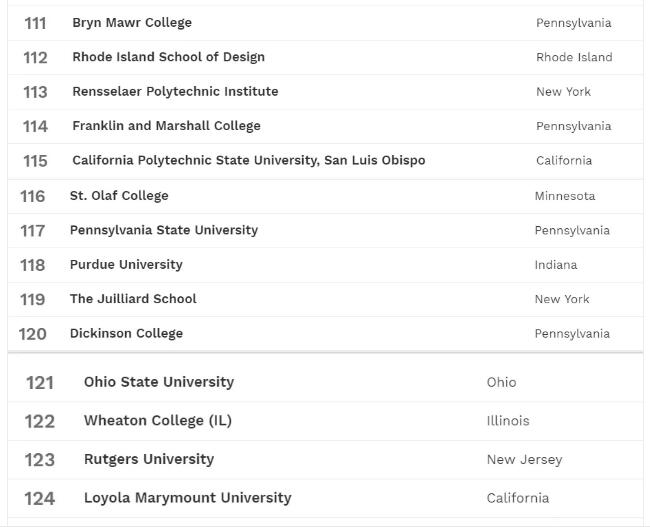Viewport: 650px width, 527px height.
Task: Select Rutgers University
Action: point(149,459)
